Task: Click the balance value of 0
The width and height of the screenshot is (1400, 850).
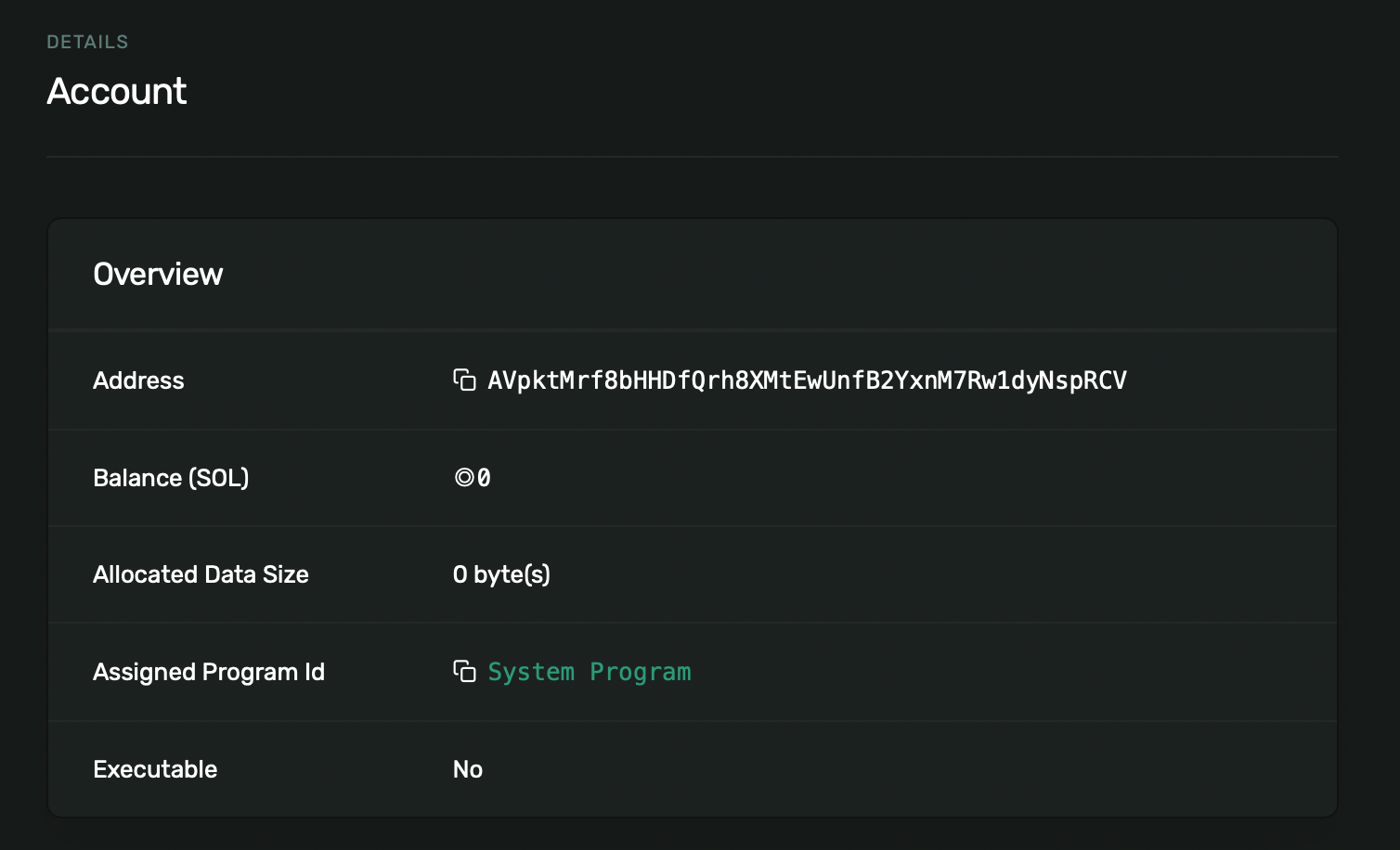Action: pyautogui.click(x=484, y=477)
